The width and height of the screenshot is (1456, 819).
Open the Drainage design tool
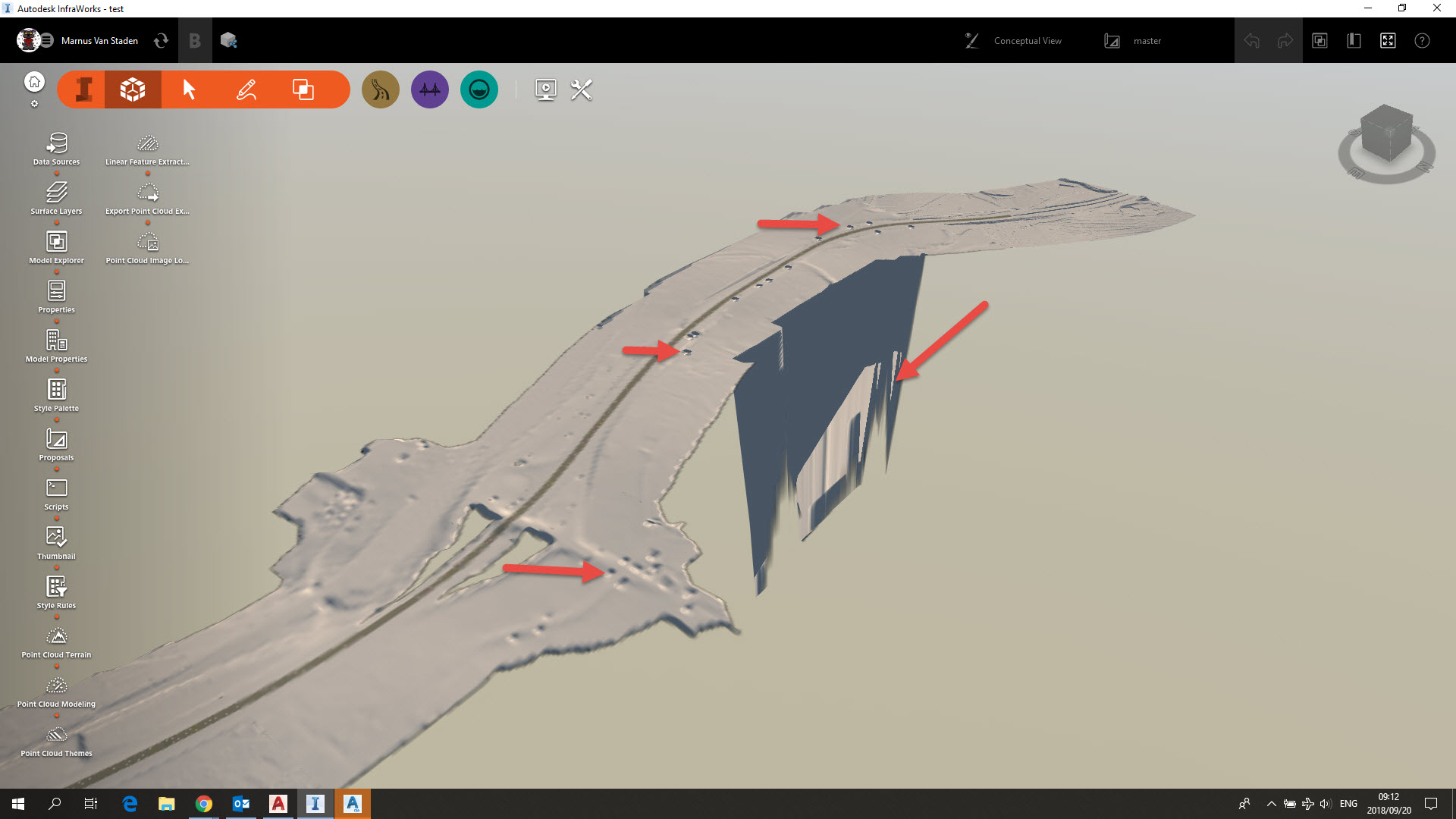pyautogui.click(x=479, y=89)
